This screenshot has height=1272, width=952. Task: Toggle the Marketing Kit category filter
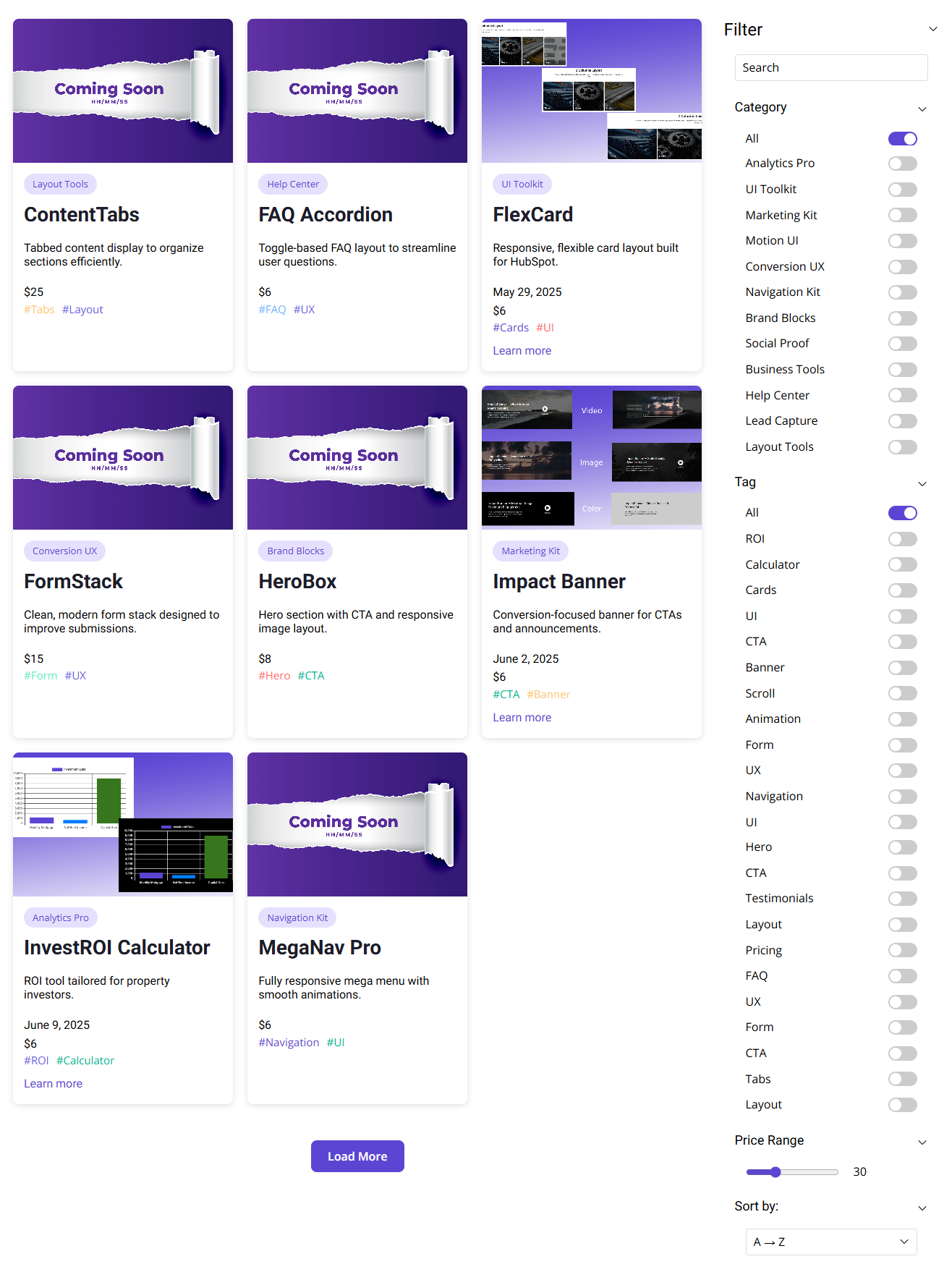(902, 215)
